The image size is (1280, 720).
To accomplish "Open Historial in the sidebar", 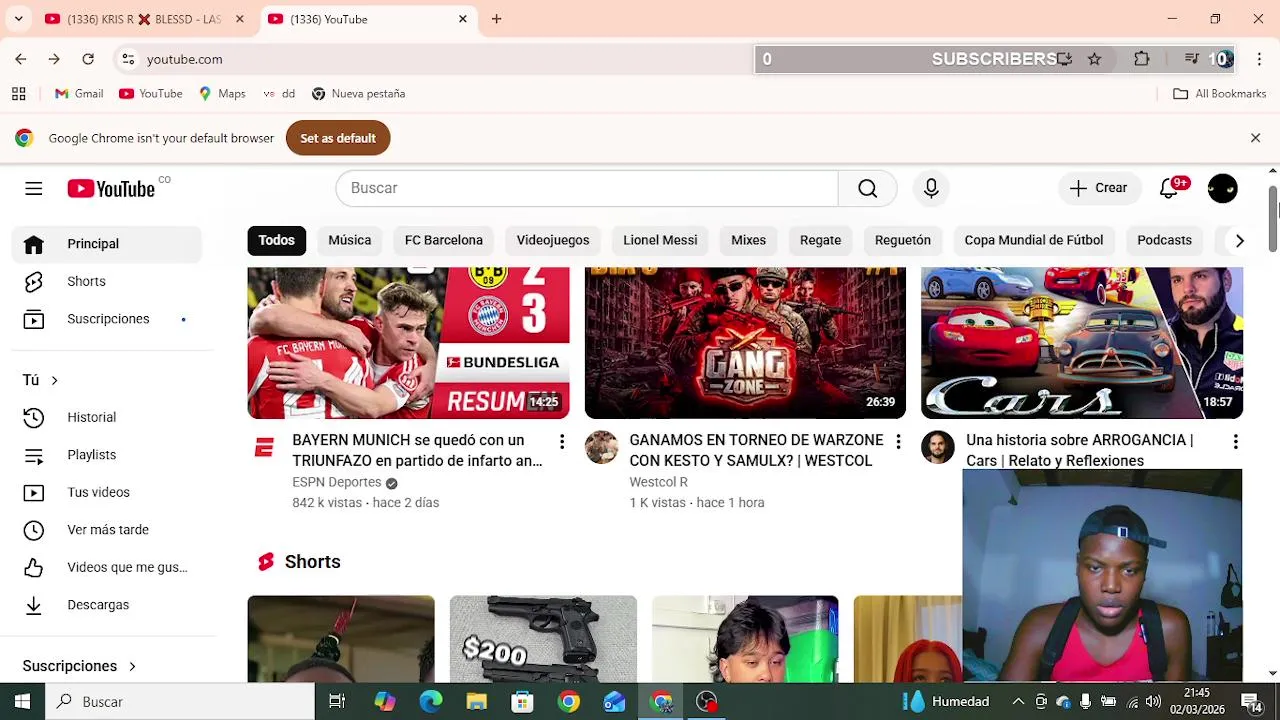I will coord(108,417).
